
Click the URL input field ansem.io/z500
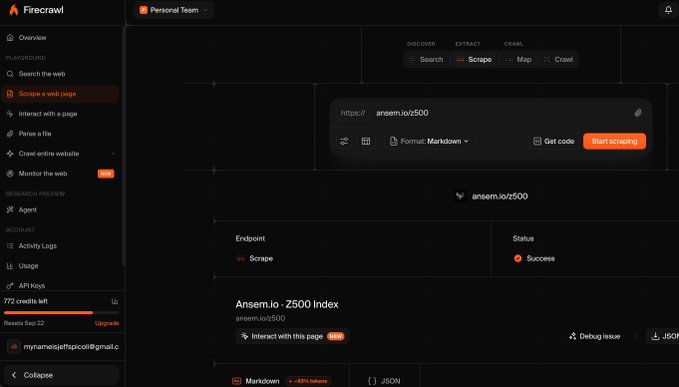[x=500, y=113]
